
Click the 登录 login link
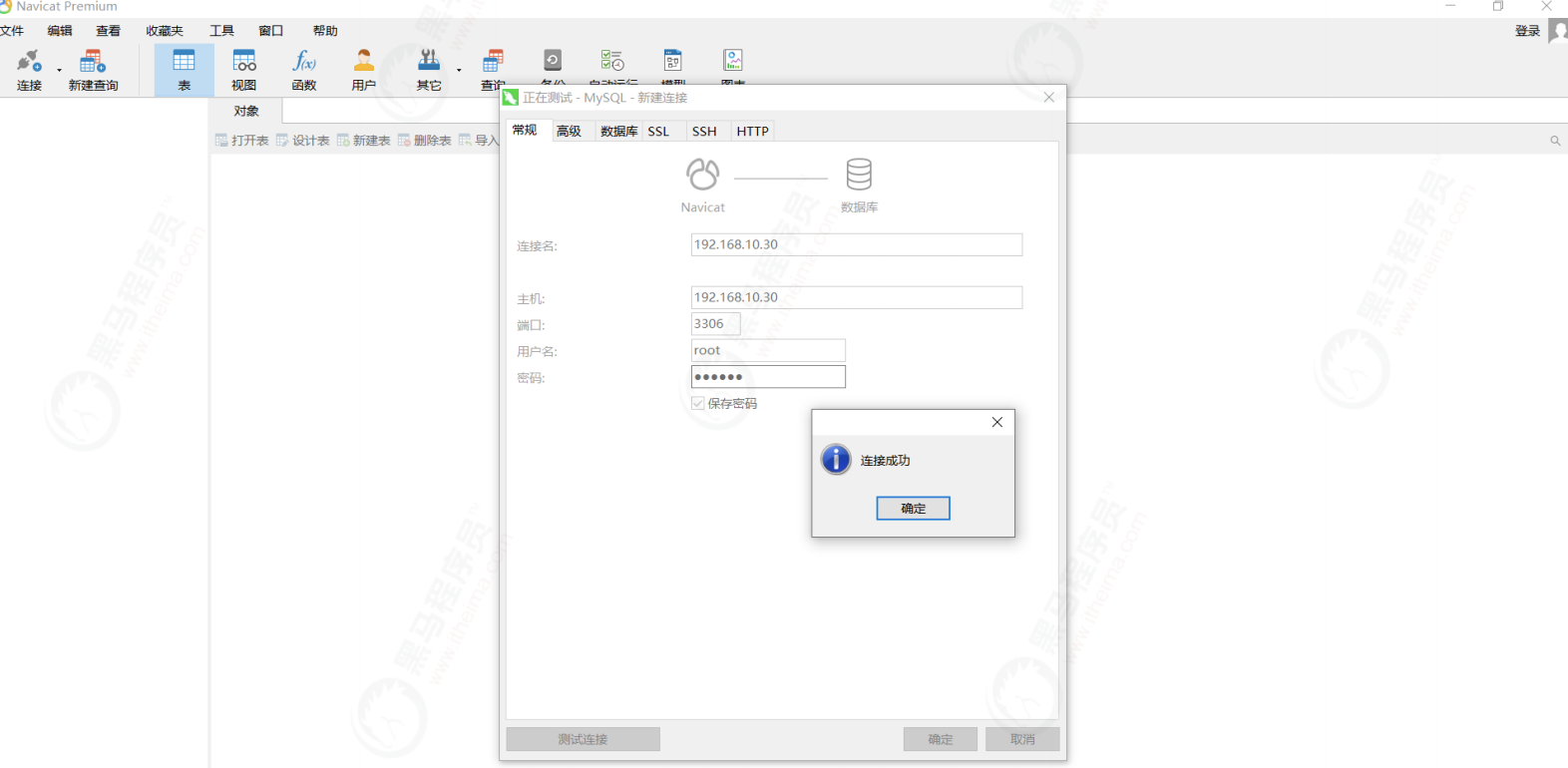pos(1527,31)
